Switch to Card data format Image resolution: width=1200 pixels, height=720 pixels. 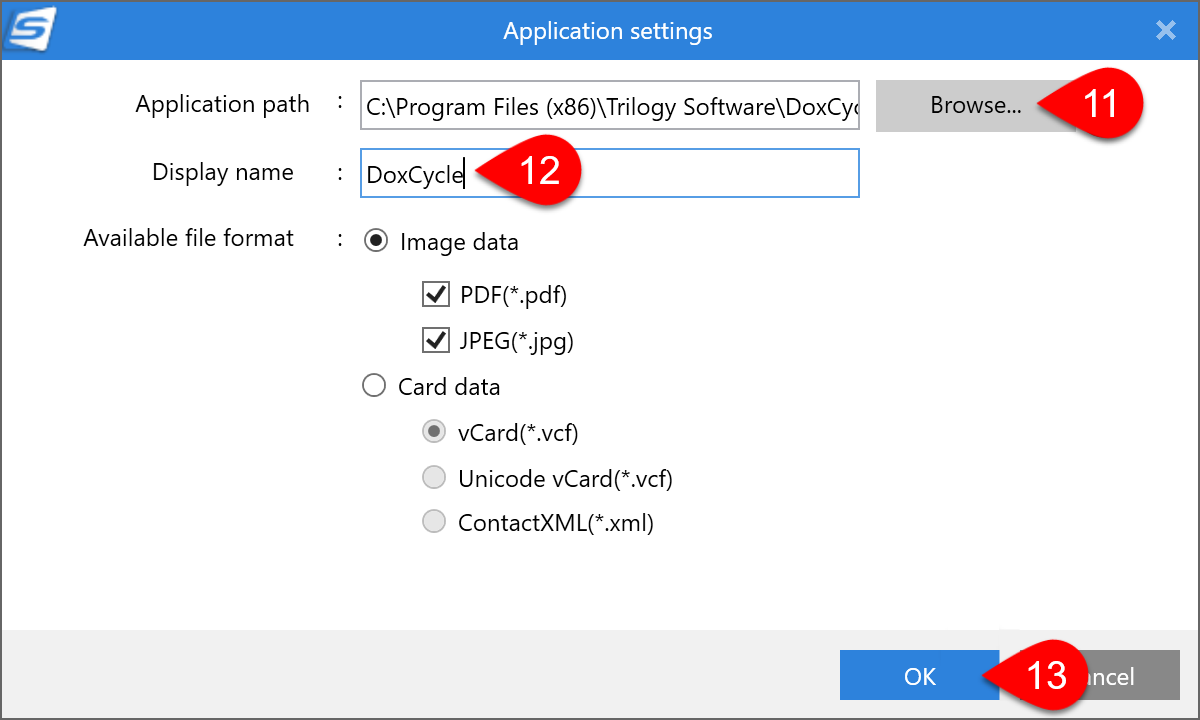point(373,385)
